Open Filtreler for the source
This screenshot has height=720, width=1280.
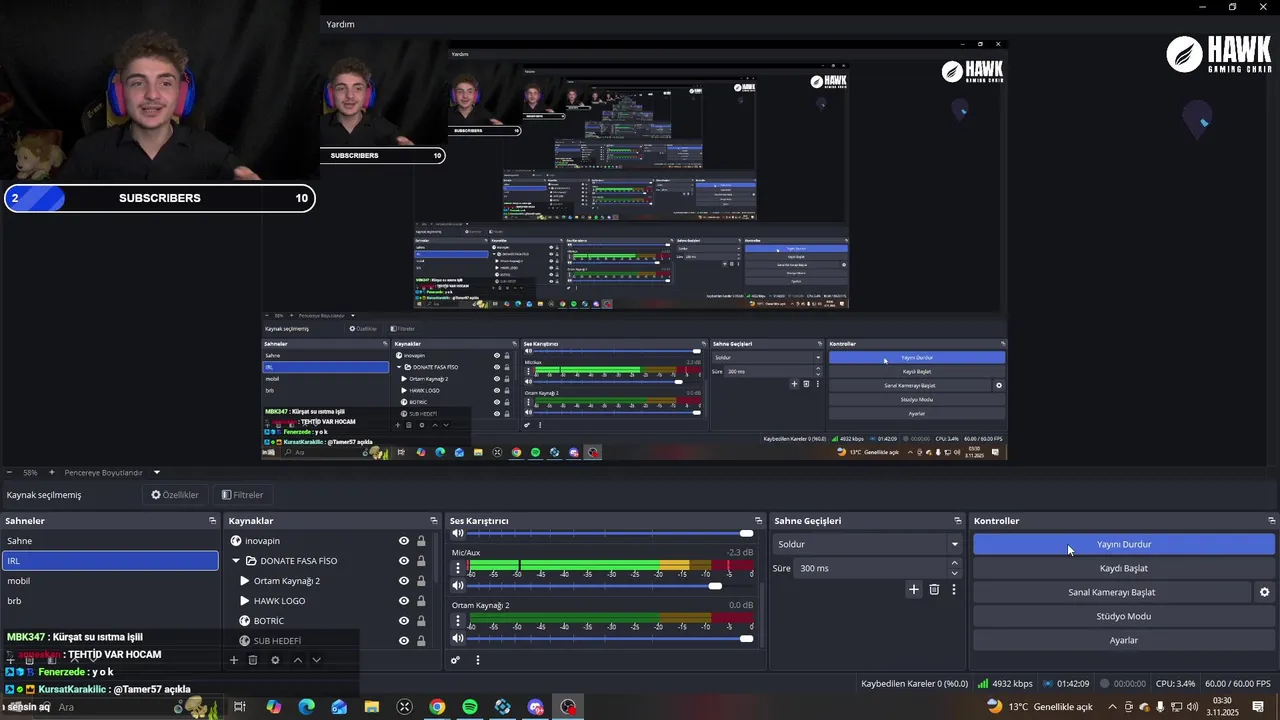tap(242, 495)
